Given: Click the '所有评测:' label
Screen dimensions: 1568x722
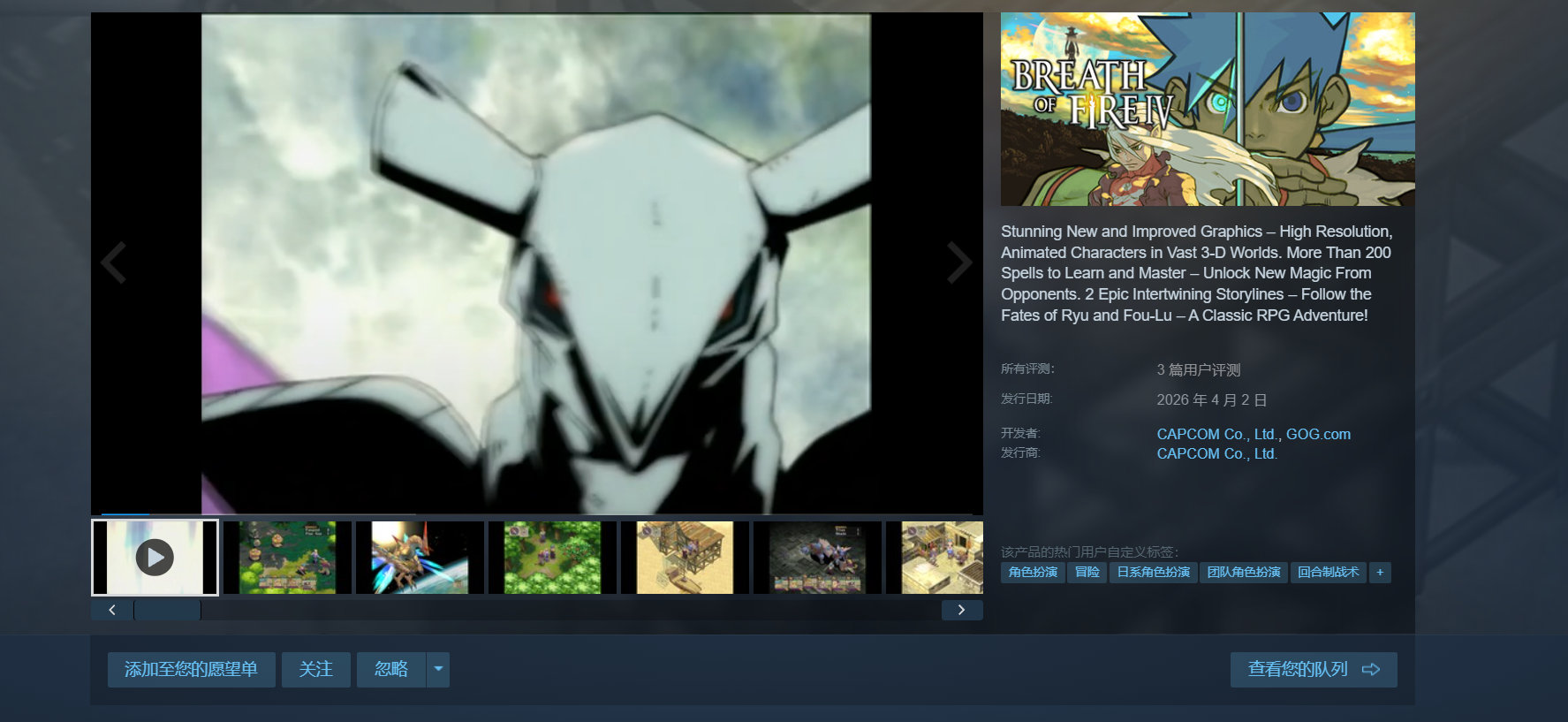Looking at the screenshot, I should [1027, 369].
